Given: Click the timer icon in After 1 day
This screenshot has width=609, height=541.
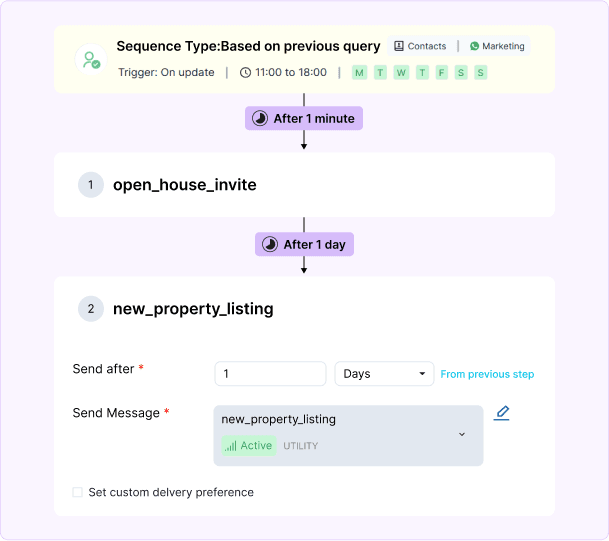Looking at the screenshot, I should pyautogui.click(x=270, y=244).
